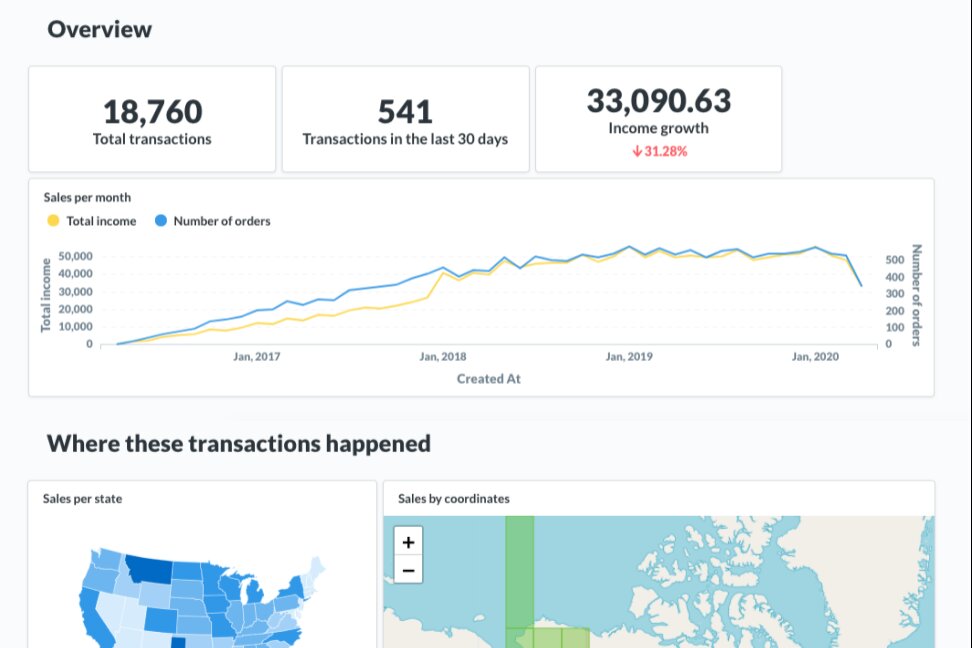Screen dimensions: 972x648
Task: Click the blue Number of orders legend dot
Action: click(159, 221)
